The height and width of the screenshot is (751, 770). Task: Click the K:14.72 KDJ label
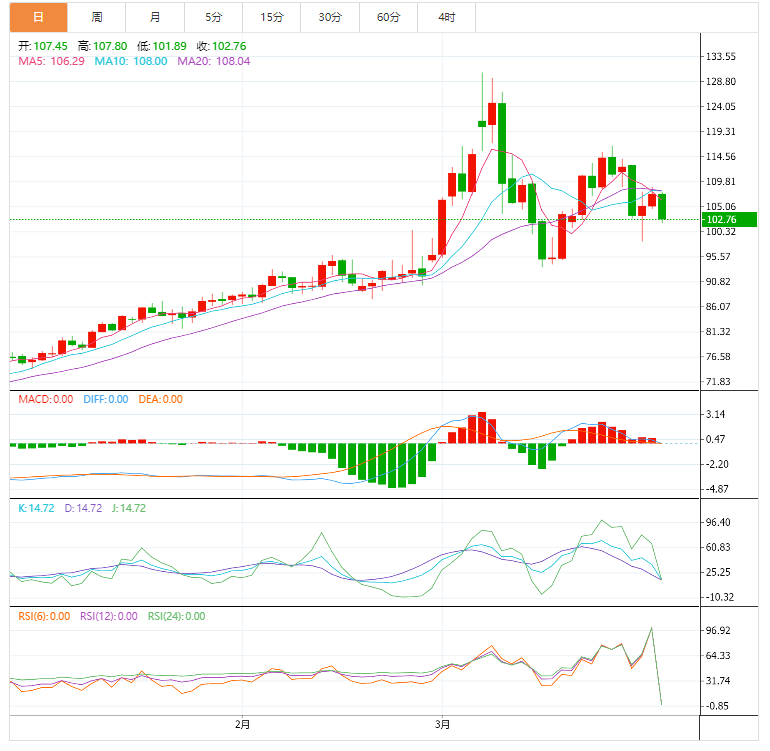coord(36,508)
